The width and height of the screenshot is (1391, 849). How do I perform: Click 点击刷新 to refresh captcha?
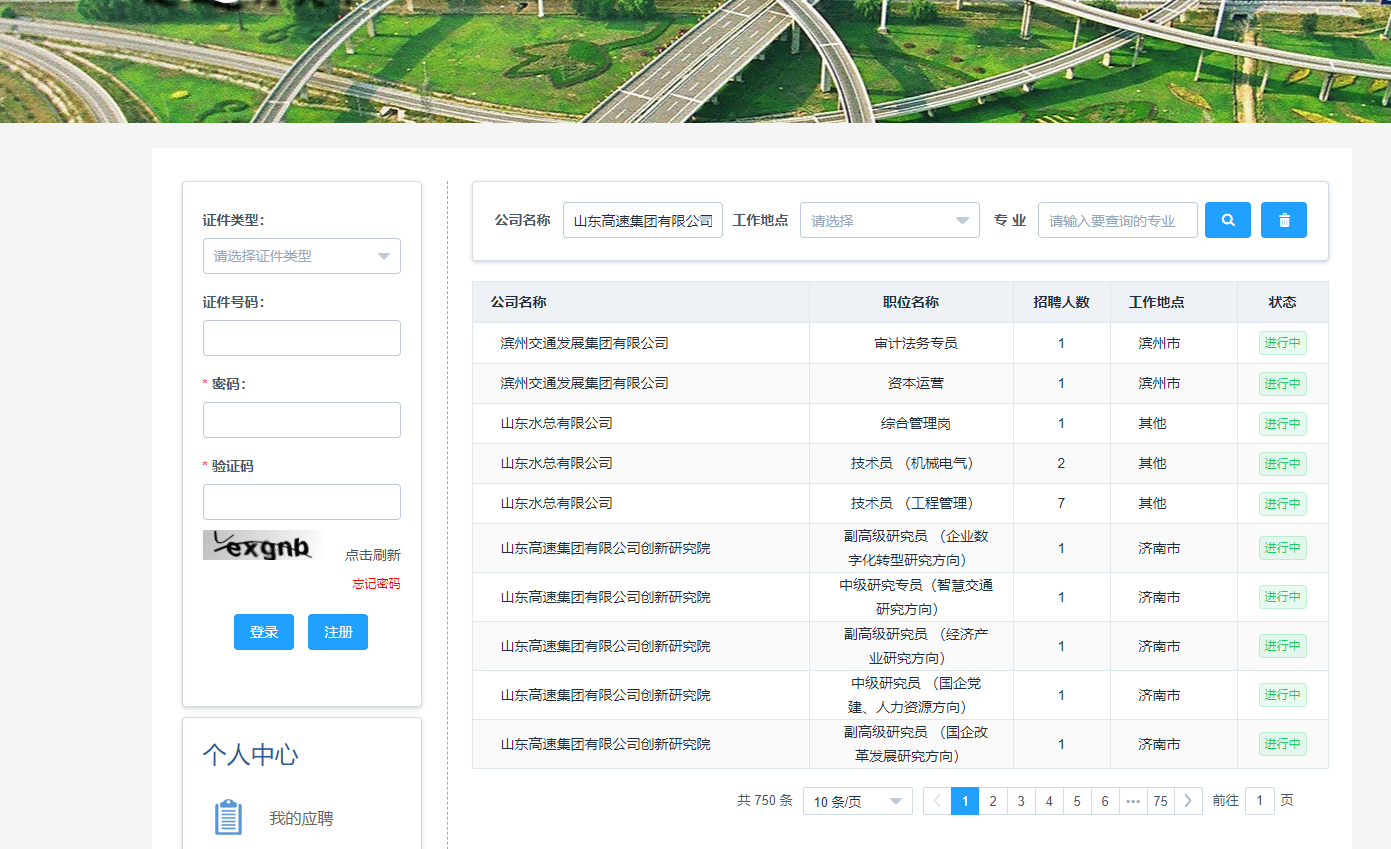tap(373, 555)
